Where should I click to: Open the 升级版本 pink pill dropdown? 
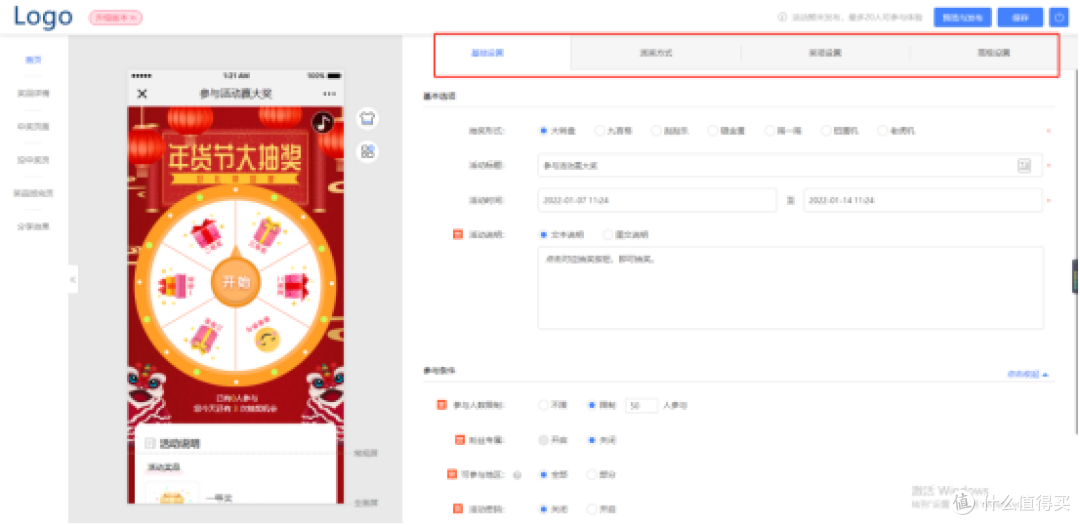click(115, 18)
